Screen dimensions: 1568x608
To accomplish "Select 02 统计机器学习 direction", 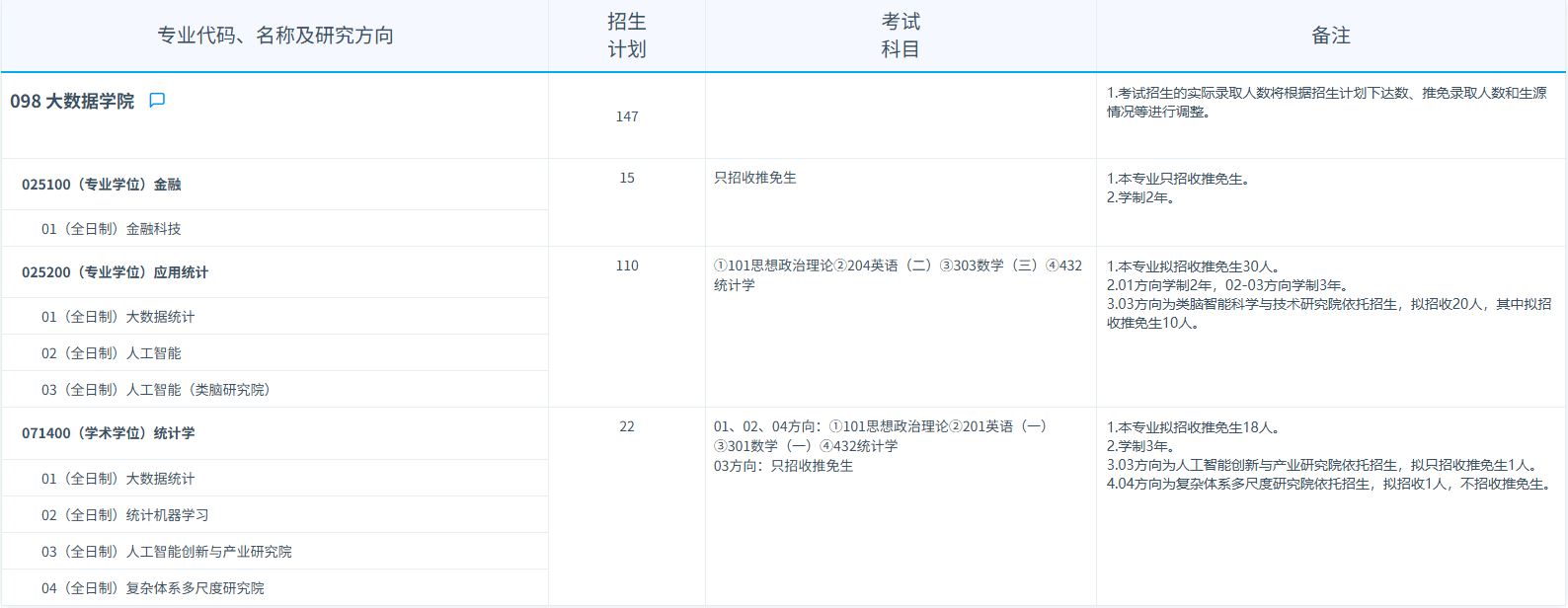I will 124,515.
